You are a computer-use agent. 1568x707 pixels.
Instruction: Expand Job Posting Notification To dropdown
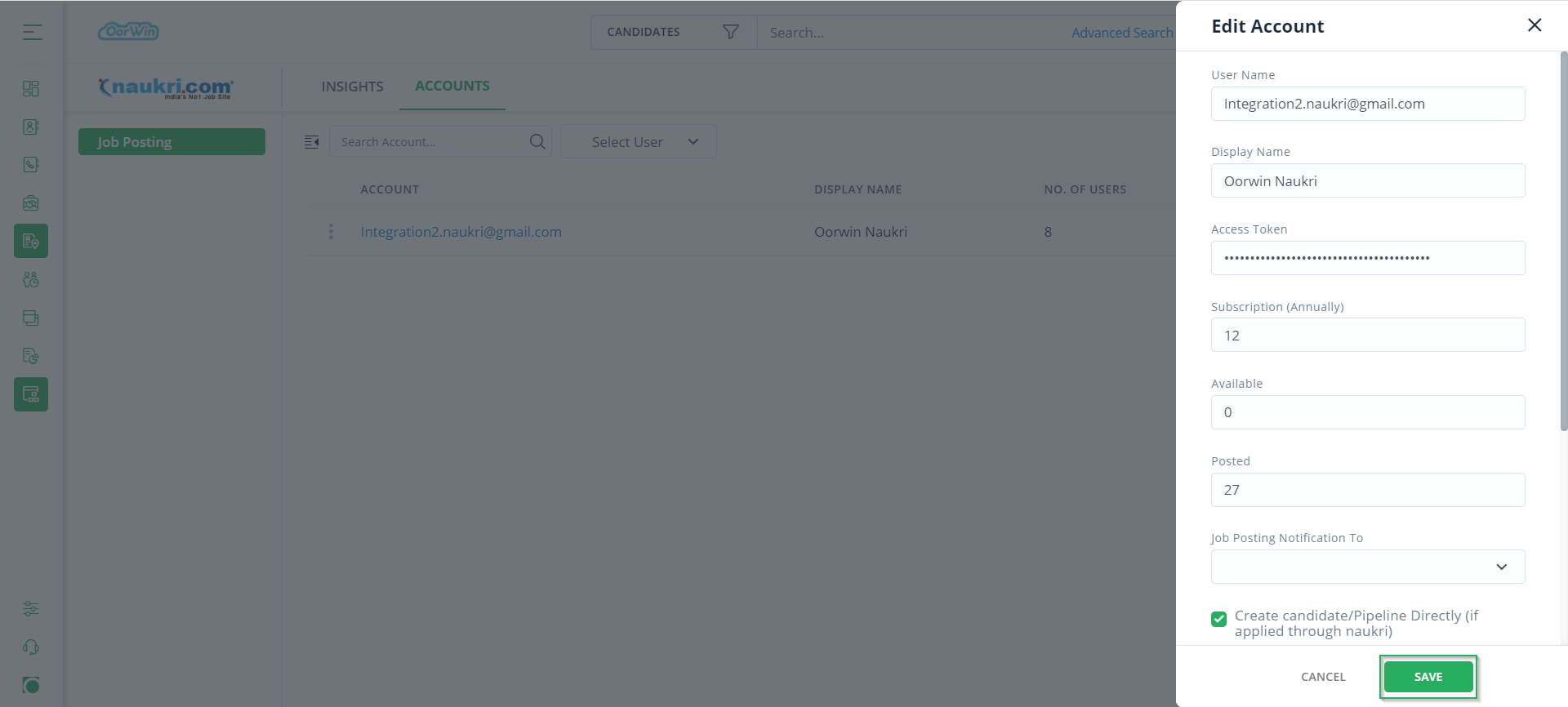pos(1368,567)
